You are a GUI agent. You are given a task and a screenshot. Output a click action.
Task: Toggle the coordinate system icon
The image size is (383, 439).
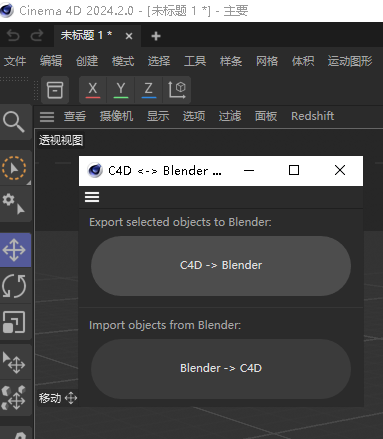(x=177, y=90)
